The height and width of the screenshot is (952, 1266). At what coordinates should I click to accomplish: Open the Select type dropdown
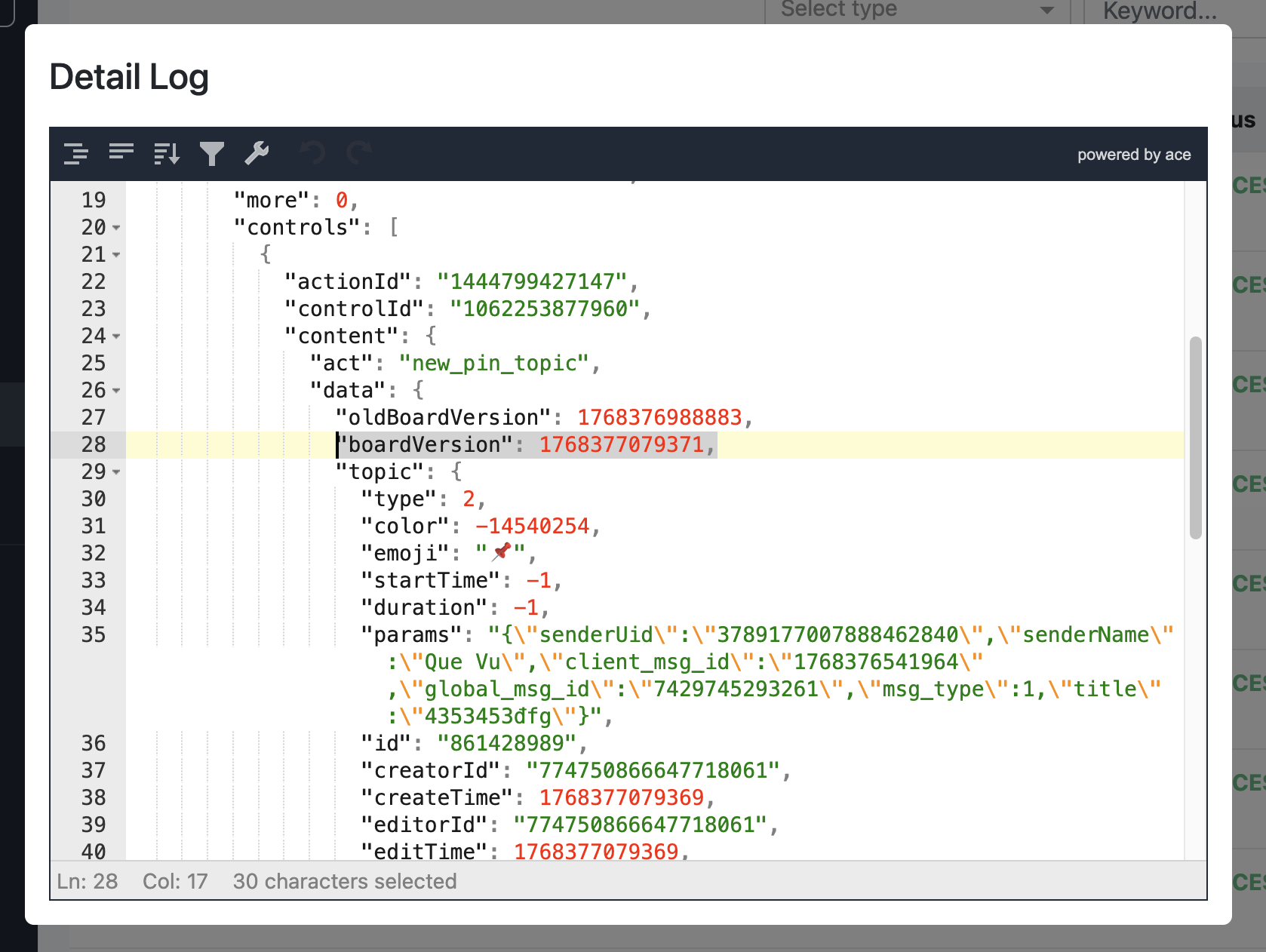coord(917,11)
